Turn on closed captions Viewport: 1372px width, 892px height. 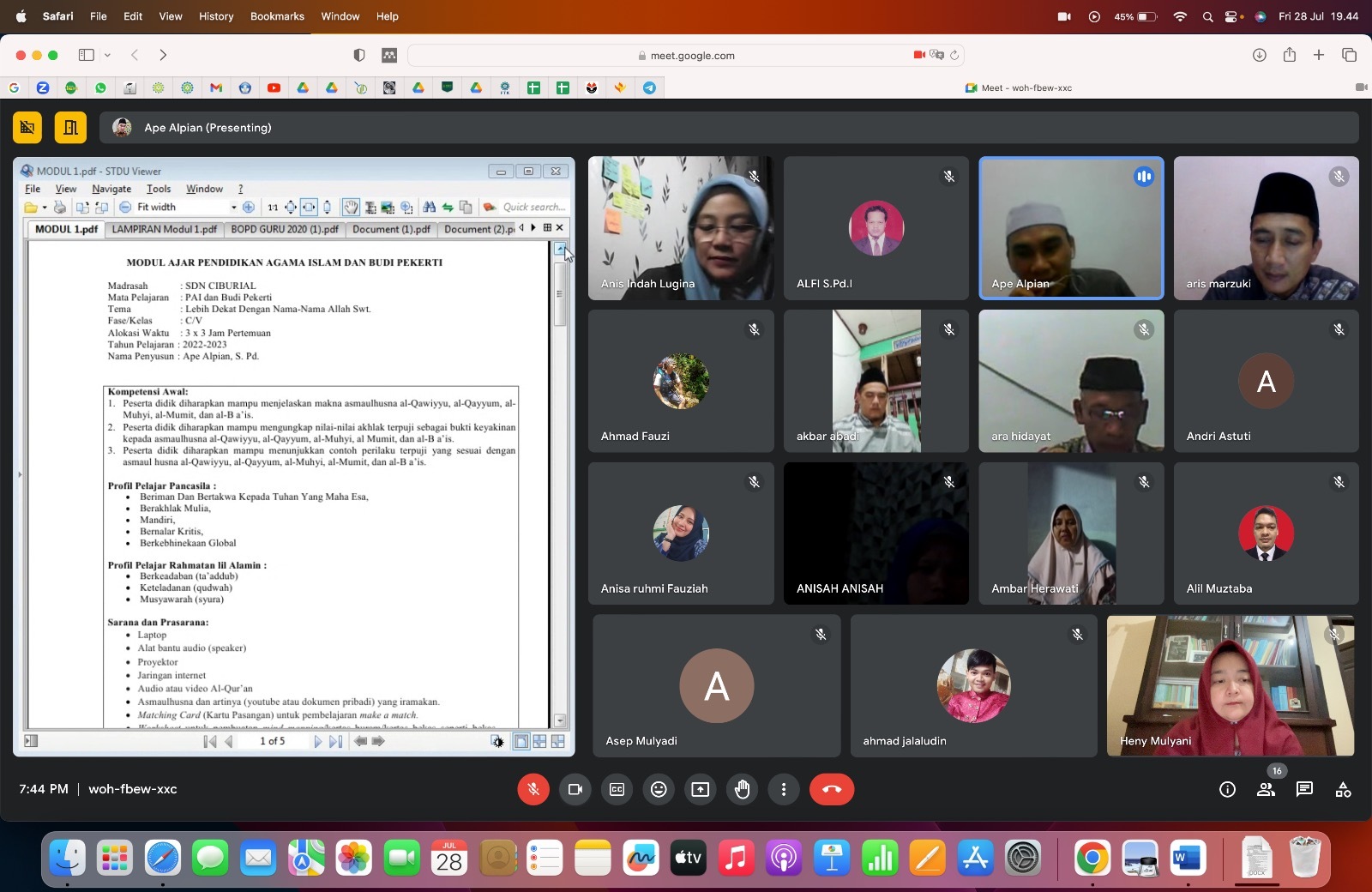[x=617, y=789]
